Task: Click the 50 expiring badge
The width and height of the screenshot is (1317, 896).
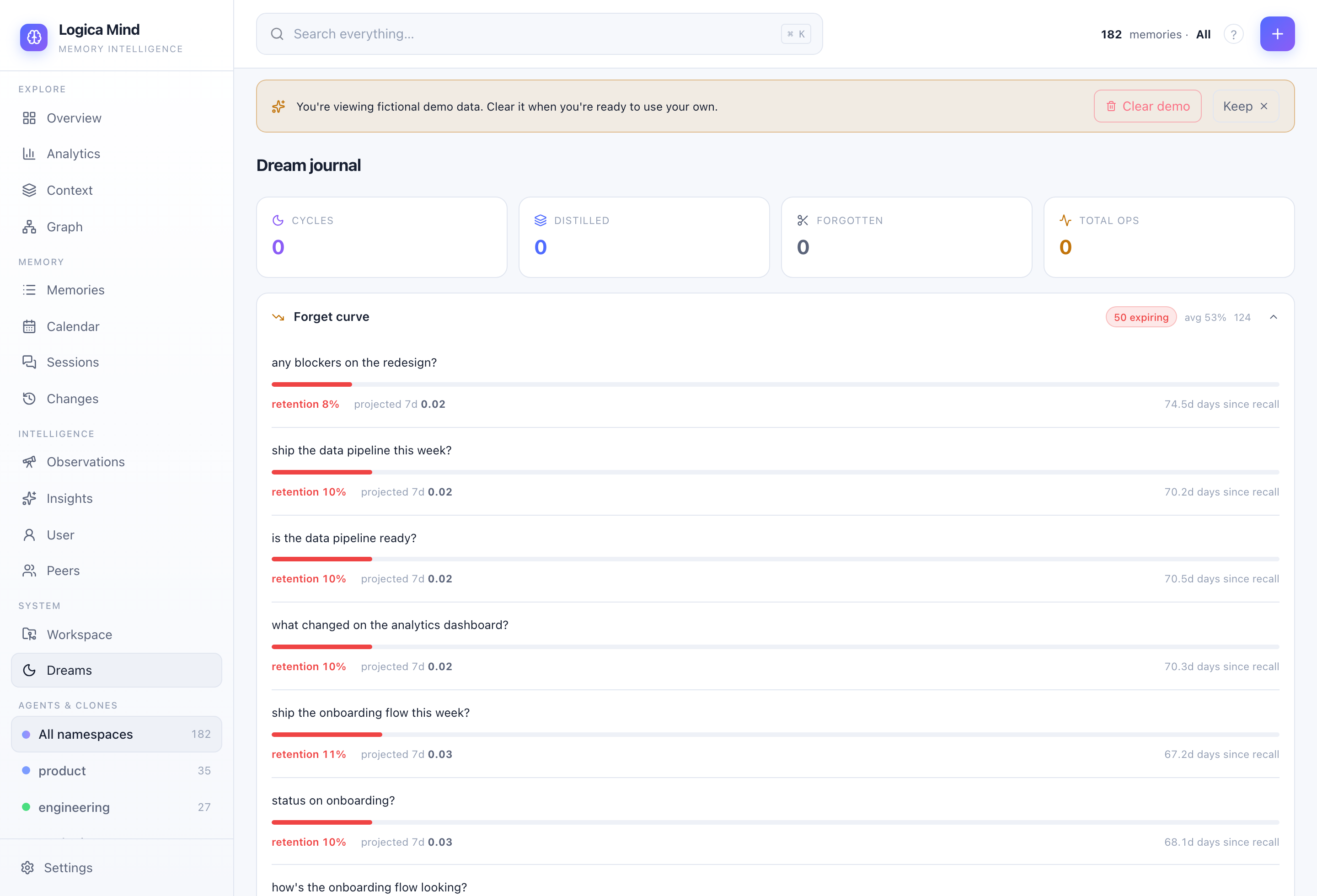Action: tap(1141, 317)
